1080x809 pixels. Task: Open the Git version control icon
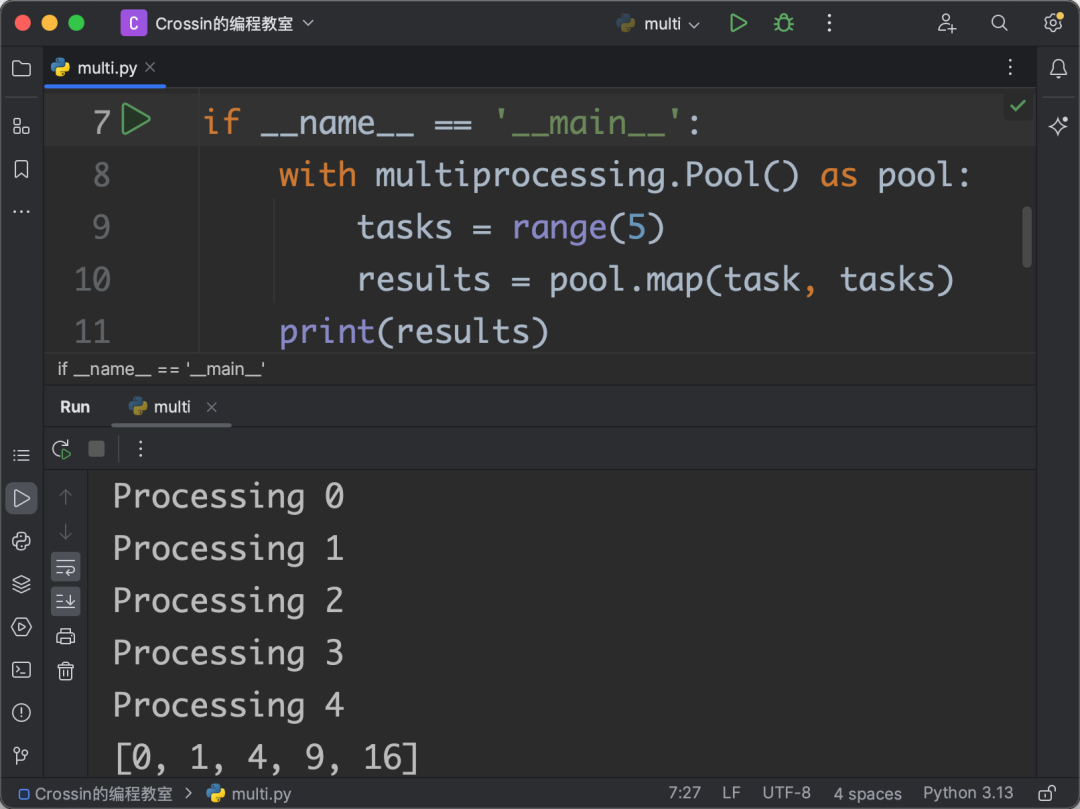21,755
